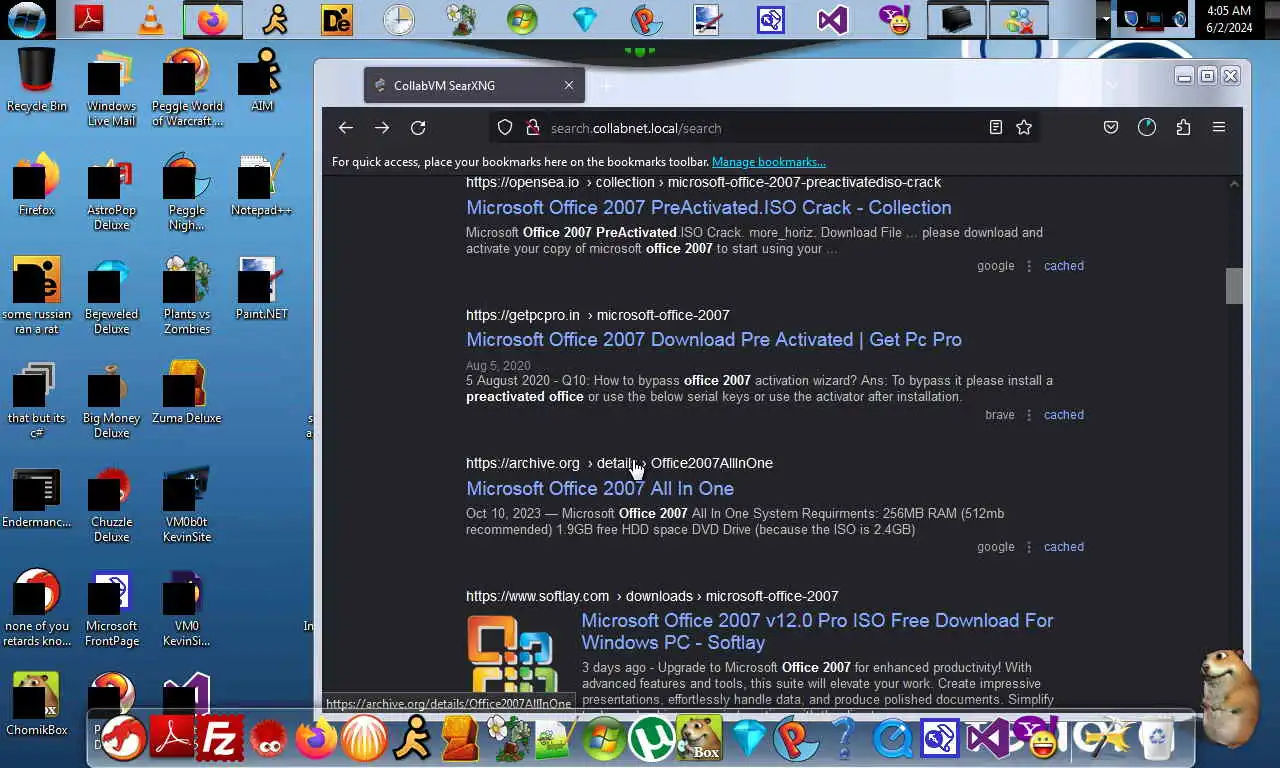
Task: Click the browser page vertical scrollbar thumb
Action: pos(1234,285)
